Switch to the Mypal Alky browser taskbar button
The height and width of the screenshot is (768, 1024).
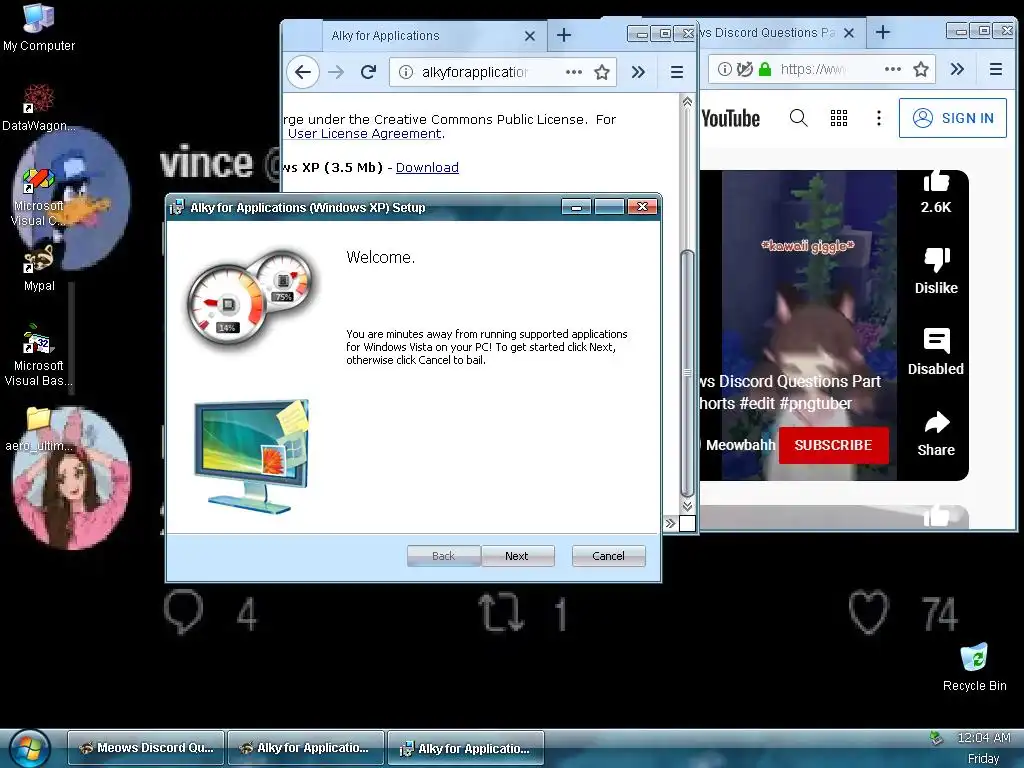pyautogui.click(x=306, y=748)
